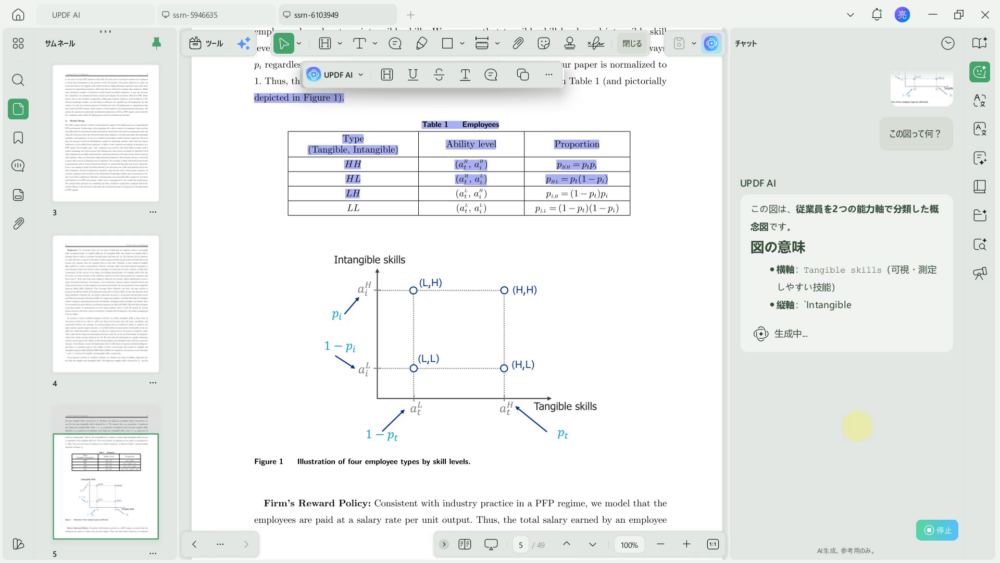The width and height of the screenshot is (1000, 563).
Task: Open the bookmarks panel in left sidebar
Action: click(x=18, y=138)
